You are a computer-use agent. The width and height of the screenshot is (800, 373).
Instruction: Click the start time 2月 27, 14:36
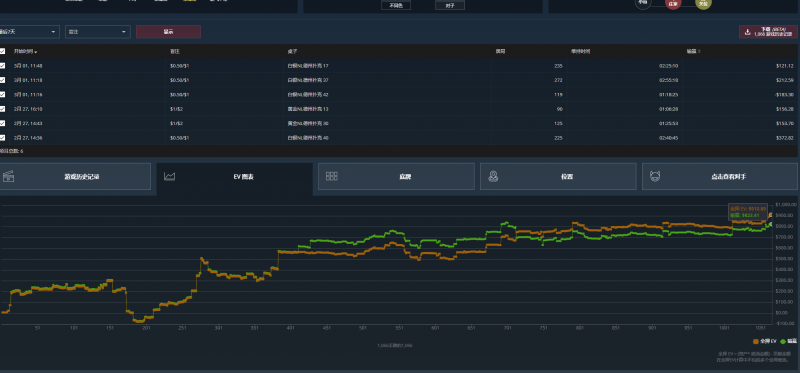[28, 137]
